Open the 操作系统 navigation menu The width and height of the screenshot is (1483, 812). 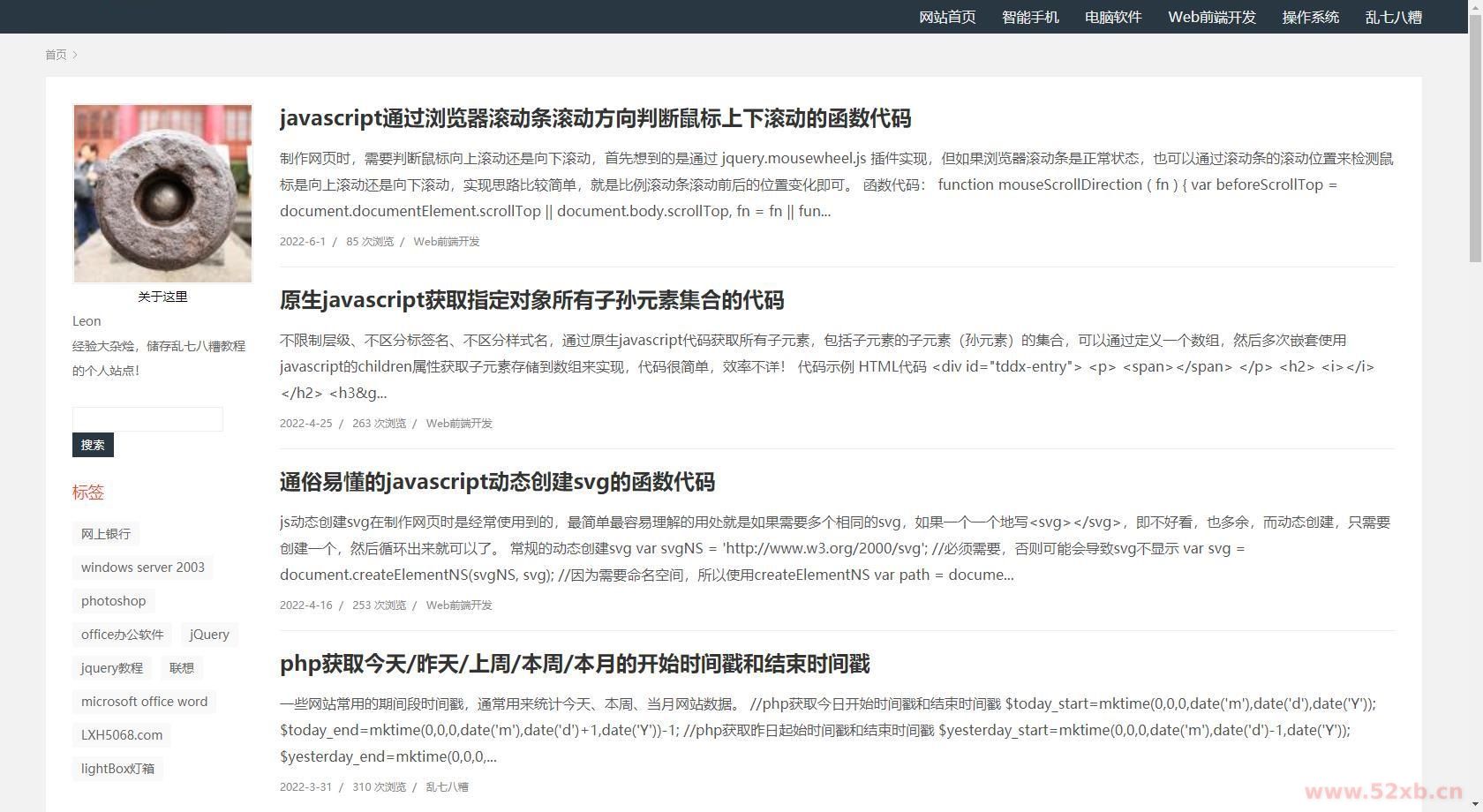[x=1310, y=17]
